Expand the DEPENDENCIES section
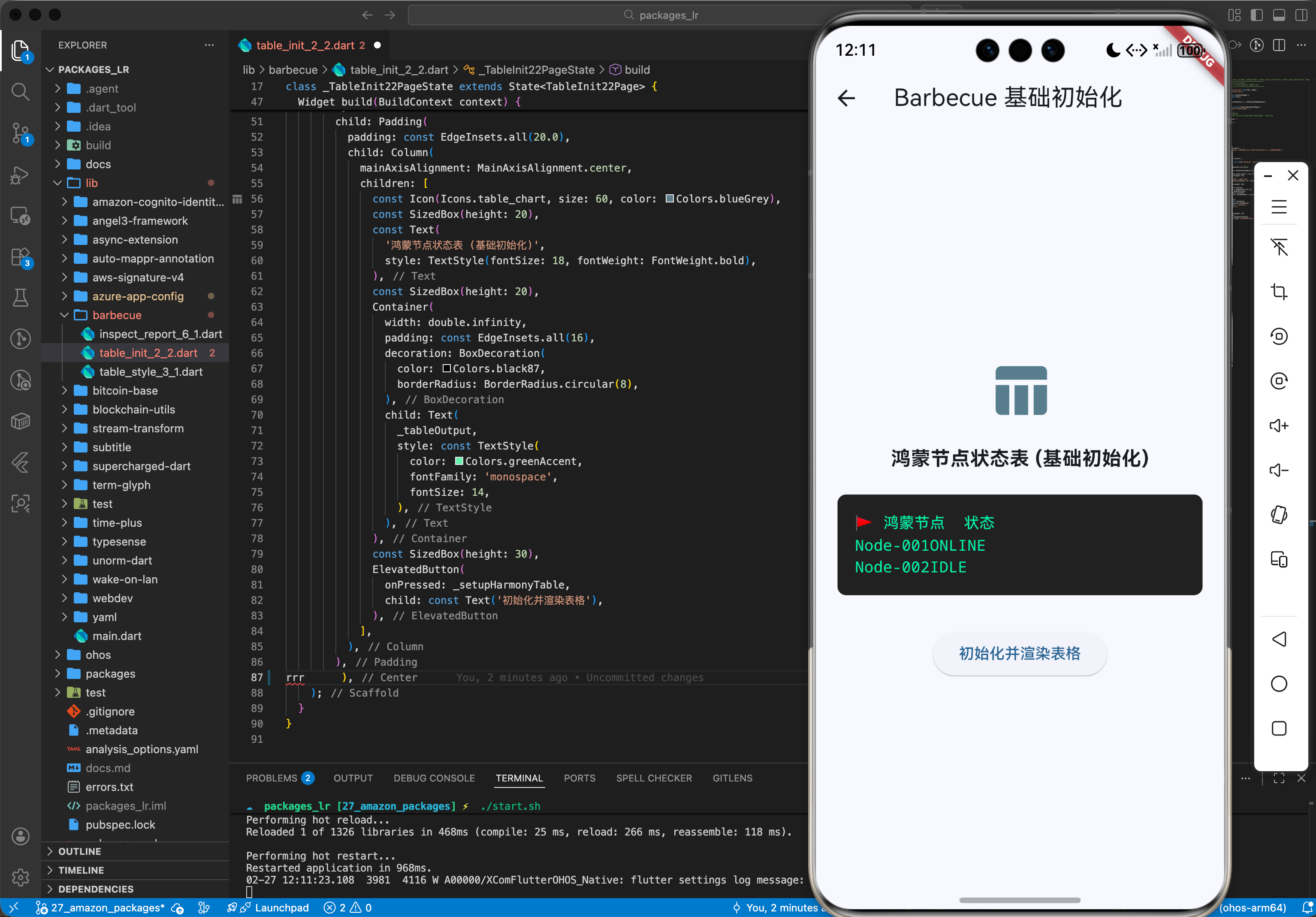 tap(135, 889)
